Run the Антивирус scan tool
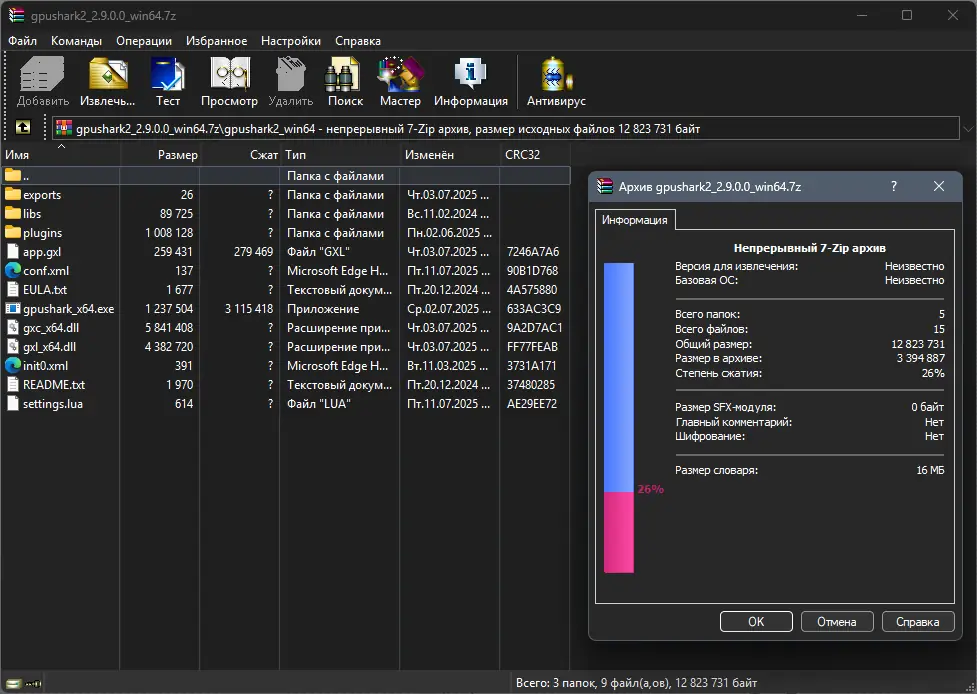Screen dimensions: 977x694 556,81
